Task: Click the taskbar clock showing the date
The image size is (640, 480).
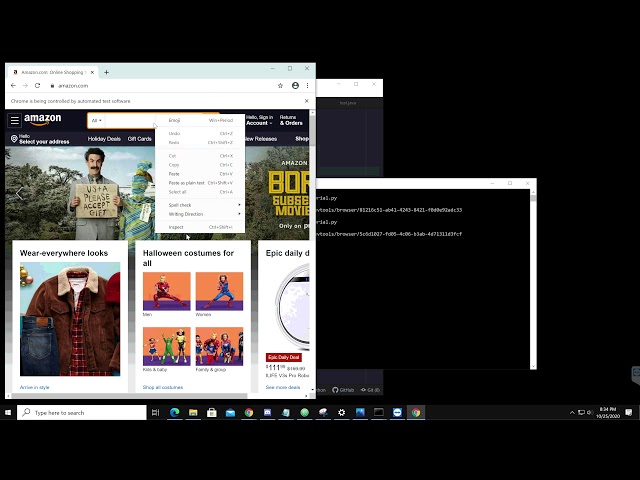Action: click(x=608, y=413)
